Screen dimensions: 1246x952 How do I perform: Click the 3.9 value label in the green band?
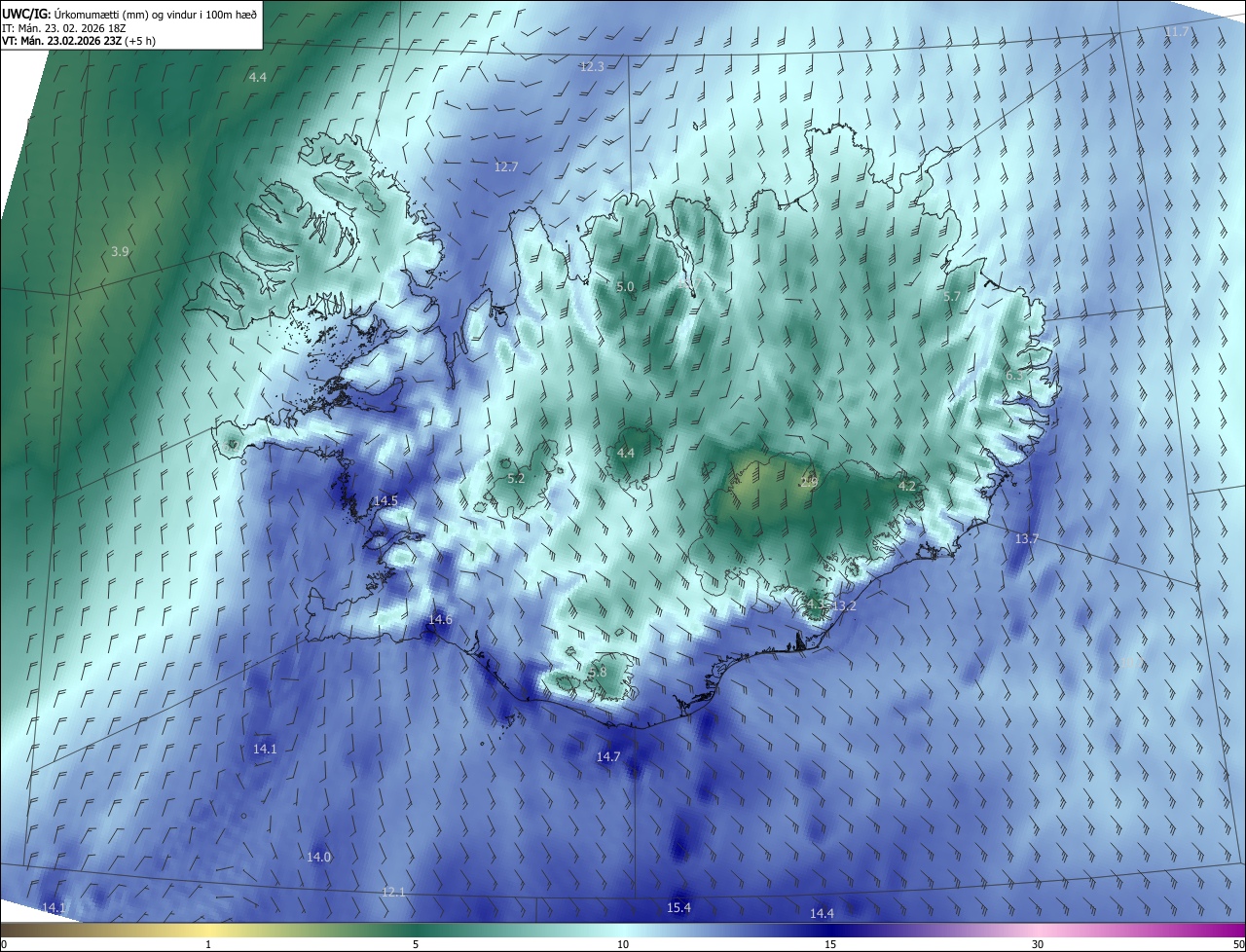point(120,252)
